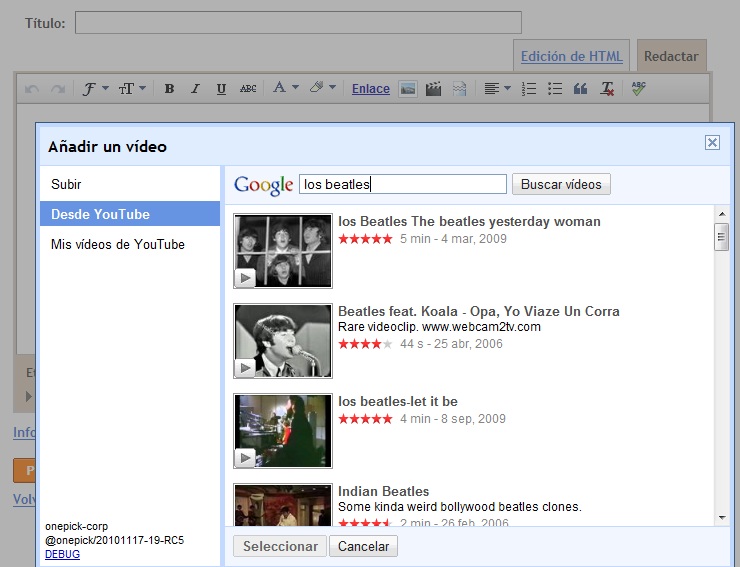The image size is (740, 567).
Task: Open the text alignment dropdown
Action: click(497, 88)
